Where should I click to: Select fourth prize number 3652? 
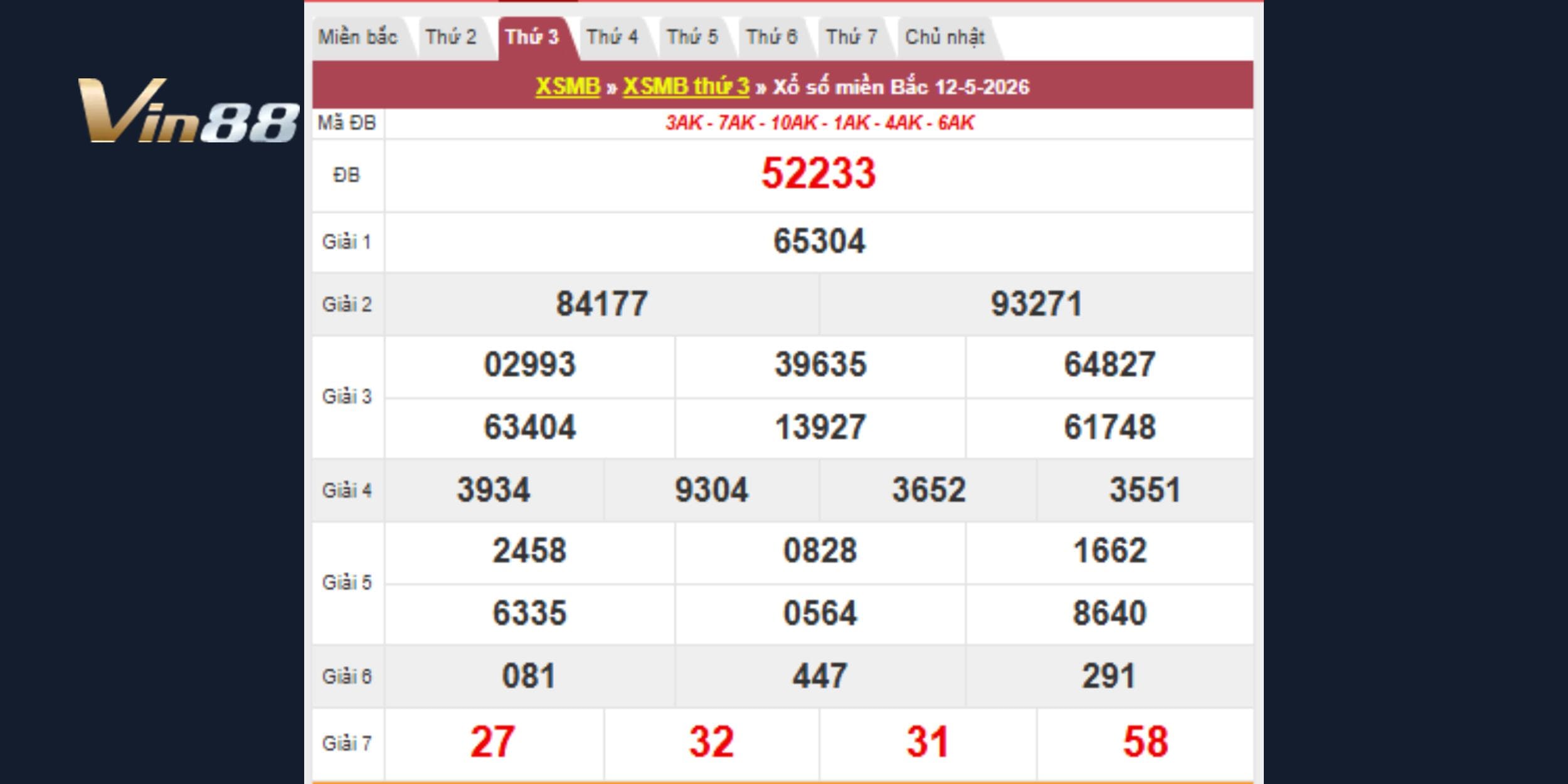pos(929,490)
